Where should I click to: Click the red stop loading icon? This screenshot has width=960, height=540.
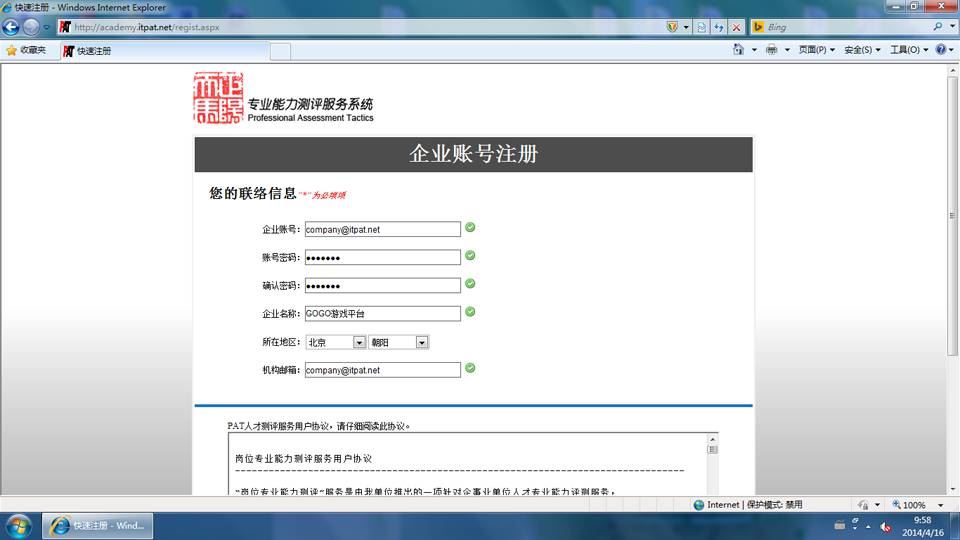[x=737, y=27]
